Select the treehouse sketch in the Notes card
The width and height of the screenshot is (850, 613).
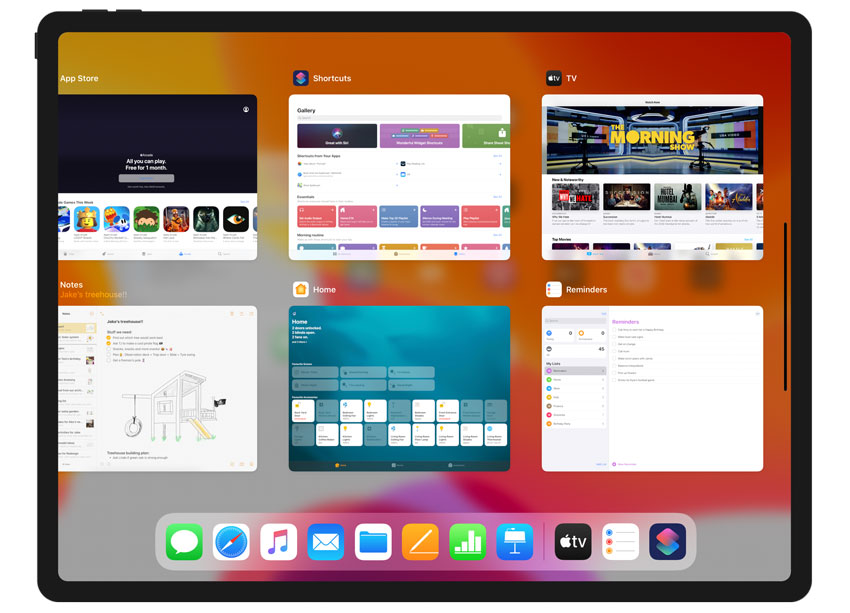coord(173,406)
